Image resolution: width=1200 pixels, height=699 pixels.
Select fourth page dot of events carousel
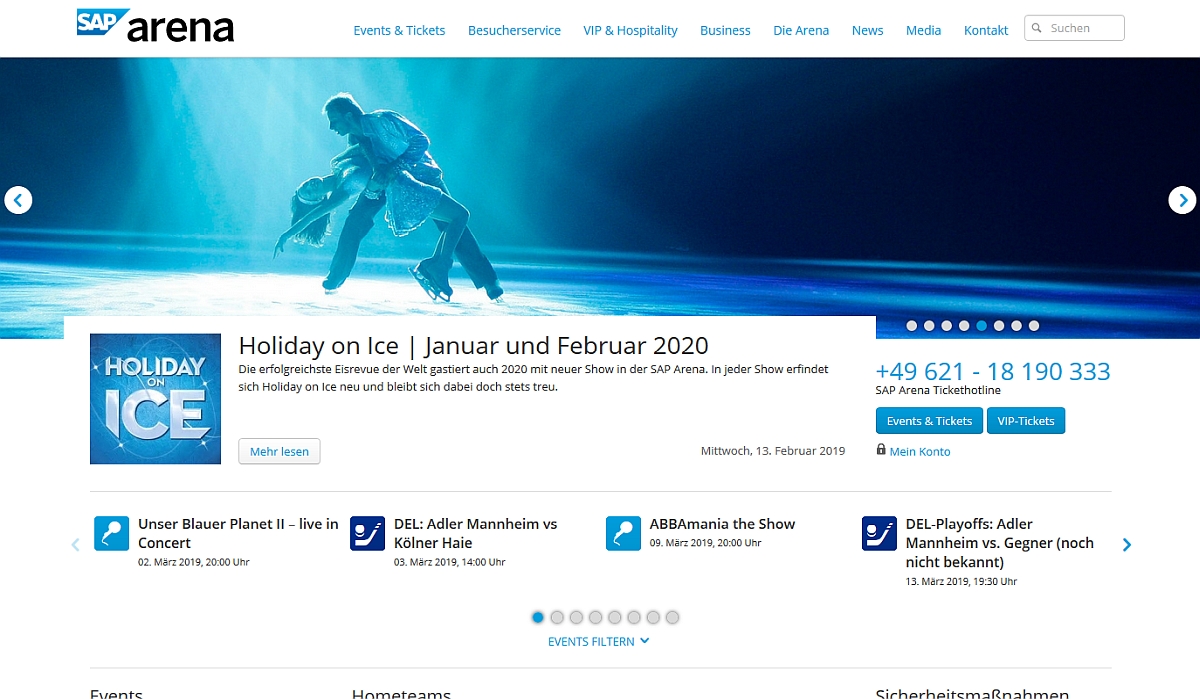pyautogui.click(x=595, y=617)
